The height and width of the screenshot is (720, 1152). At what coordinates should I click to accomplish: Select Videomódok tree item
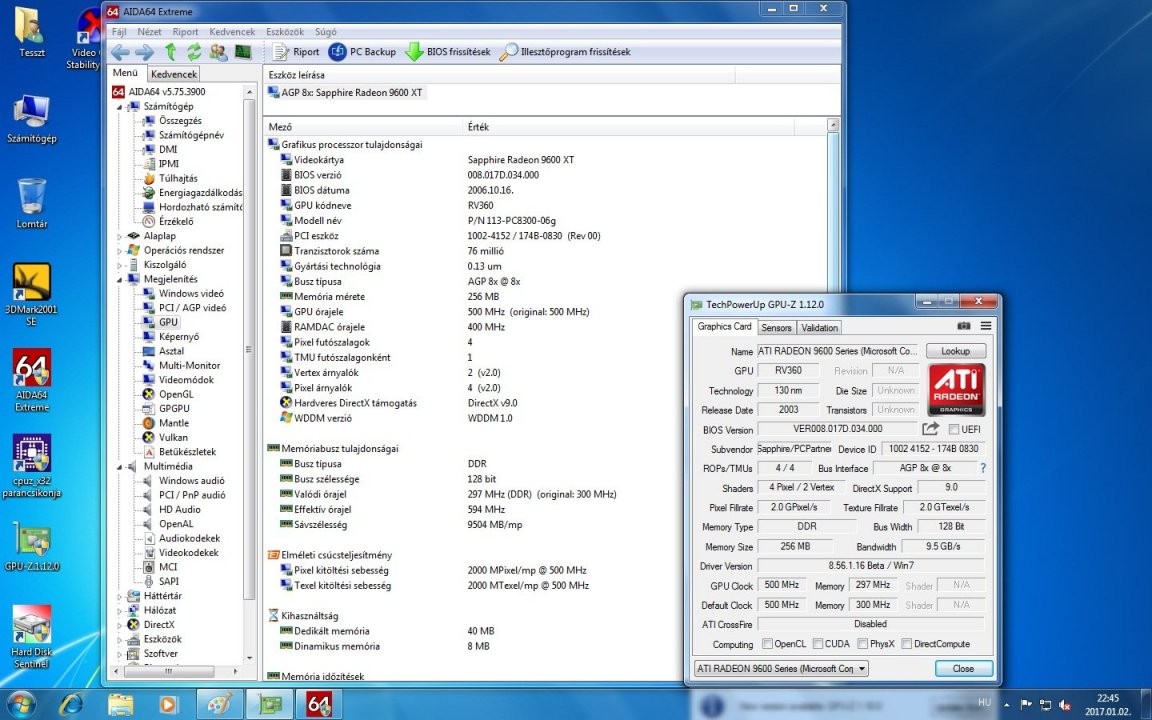click(x=186, y=380)
